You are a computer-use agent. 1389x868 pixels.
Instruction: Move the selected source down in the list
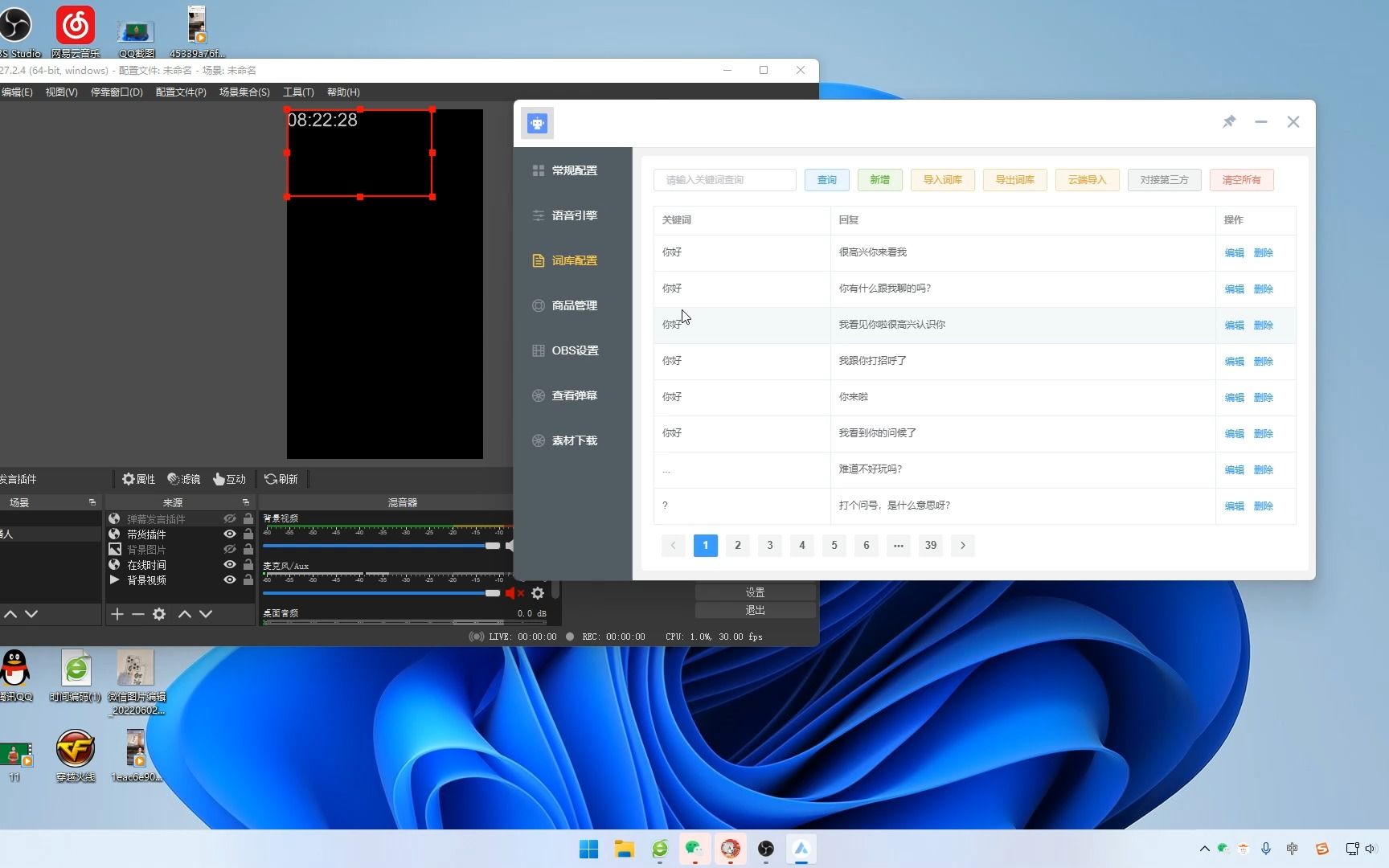(x=206, y=614)
